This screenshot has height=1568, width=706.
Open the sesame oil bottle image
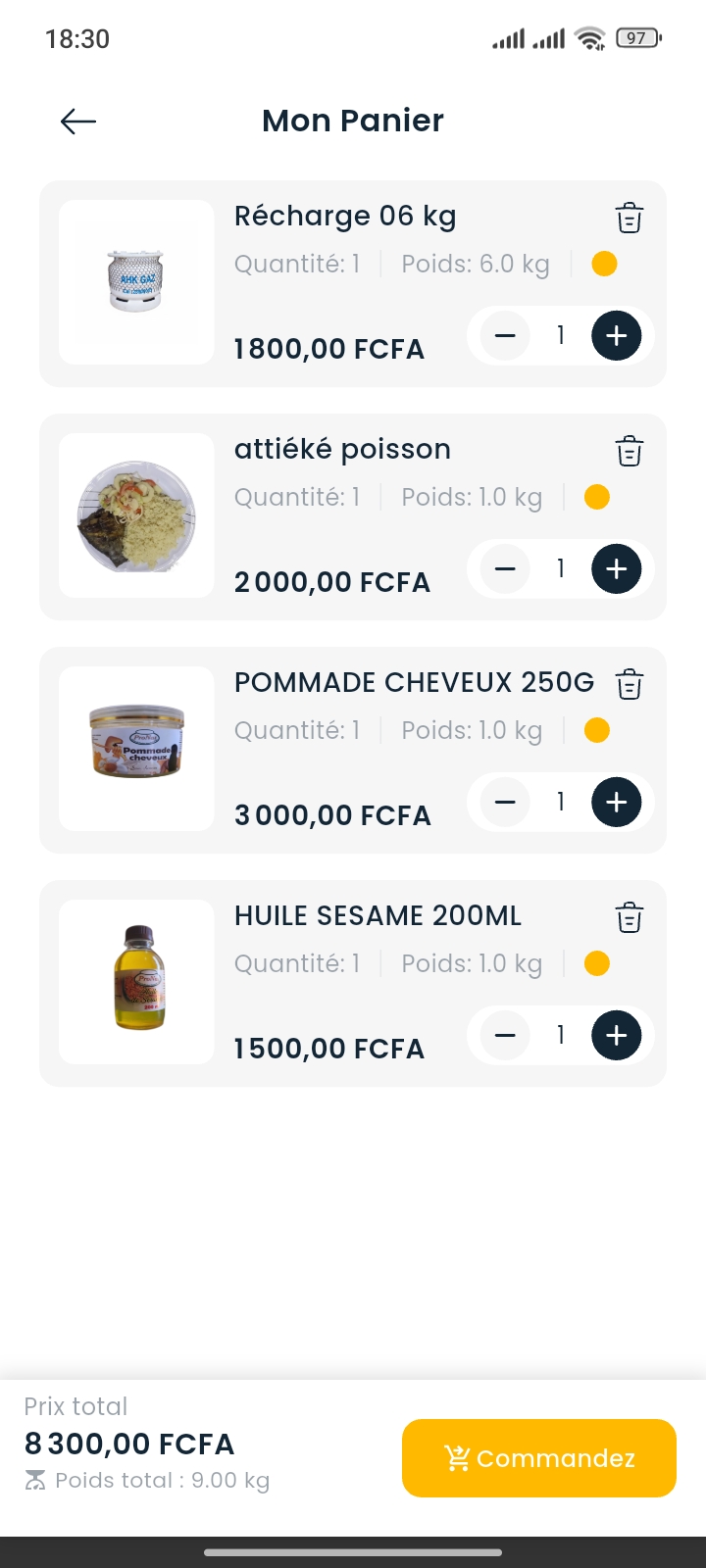point(136,982)
